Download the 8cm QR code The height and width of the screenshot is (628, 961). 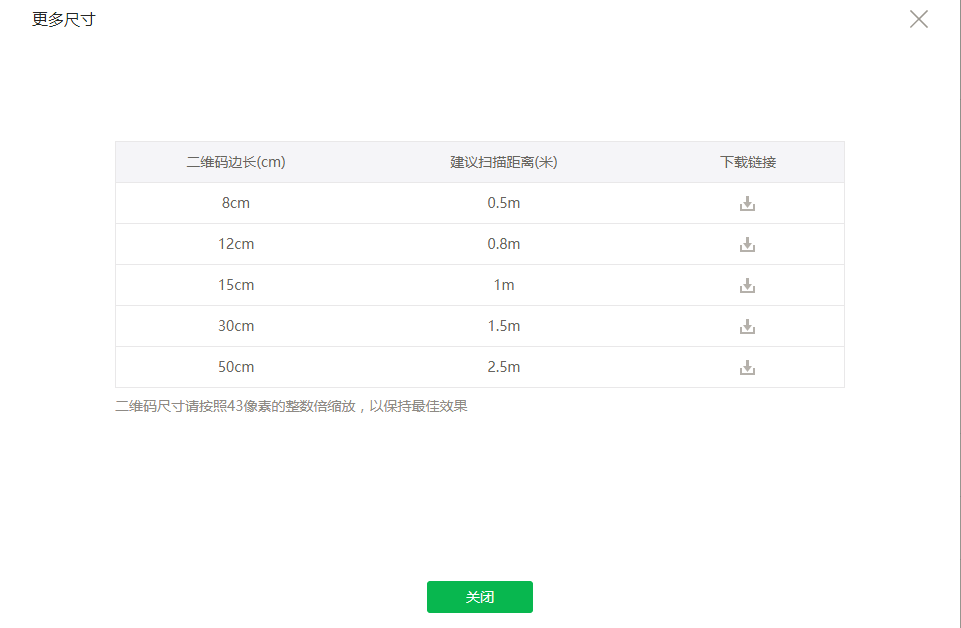click(747, 203)
